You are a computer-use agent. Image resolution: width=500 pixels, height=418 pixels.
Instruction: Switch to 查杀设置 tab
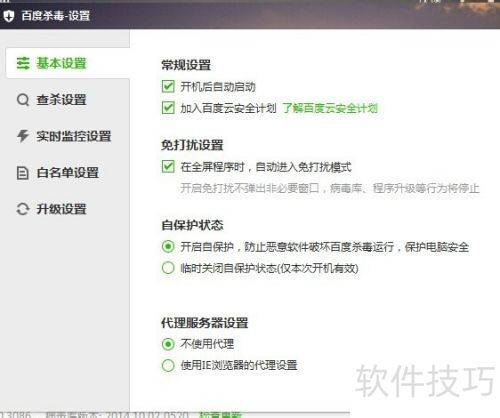click(61, 100)
